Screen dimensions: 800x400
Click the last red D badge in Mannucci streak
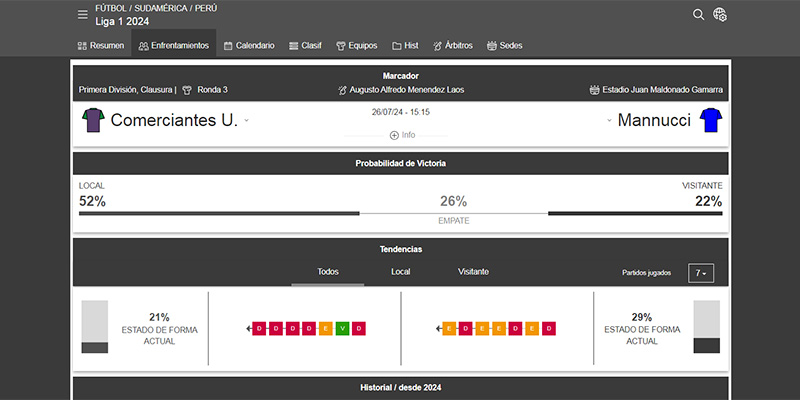pos(549,329)
